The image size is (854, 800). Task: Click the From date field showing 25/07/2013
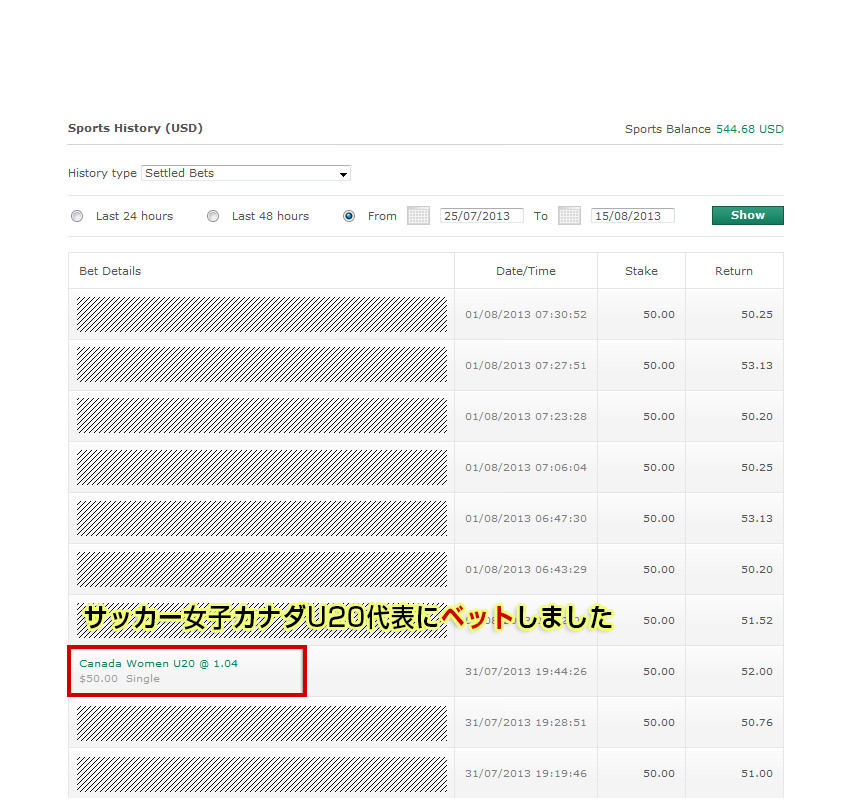click(x=481, y=216)
